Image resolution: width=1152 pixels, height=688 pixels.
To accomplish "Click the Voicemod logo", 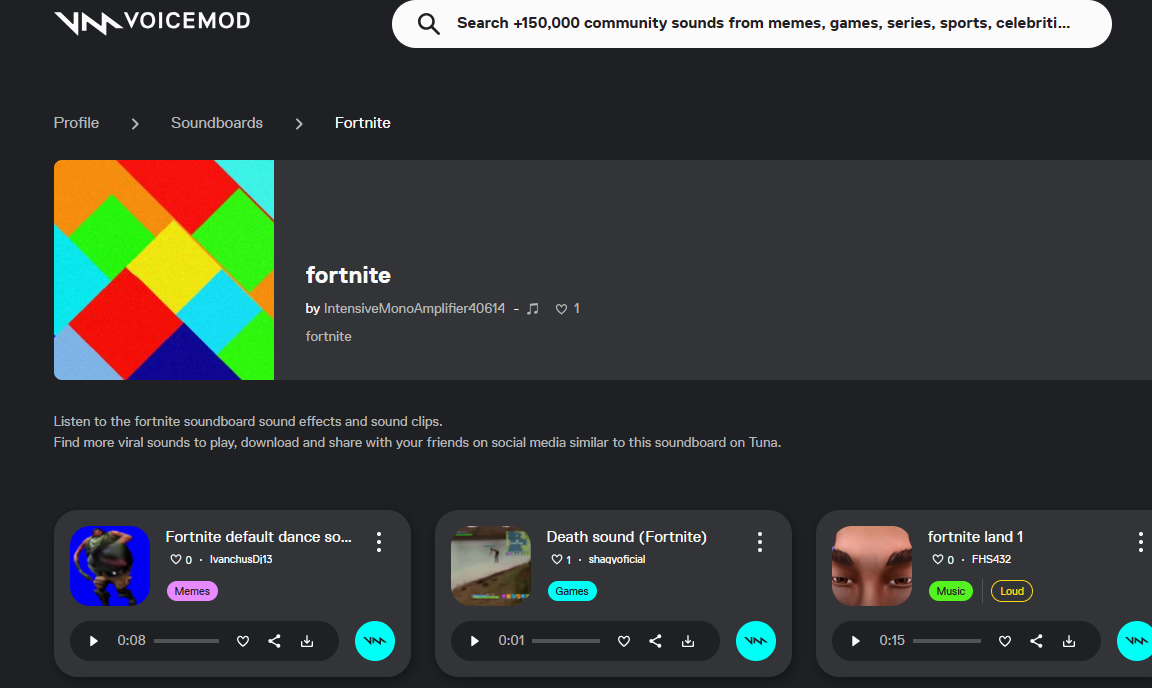I will tap(152, 22).
